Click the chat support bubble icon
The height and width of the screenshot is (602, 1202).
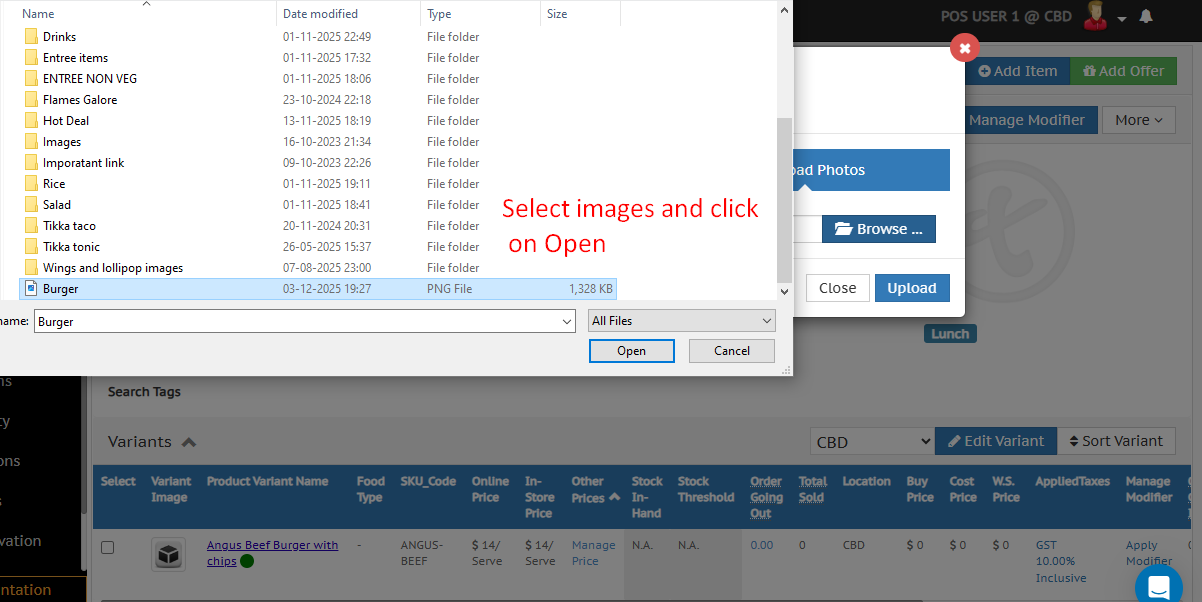coord(1159,586)
